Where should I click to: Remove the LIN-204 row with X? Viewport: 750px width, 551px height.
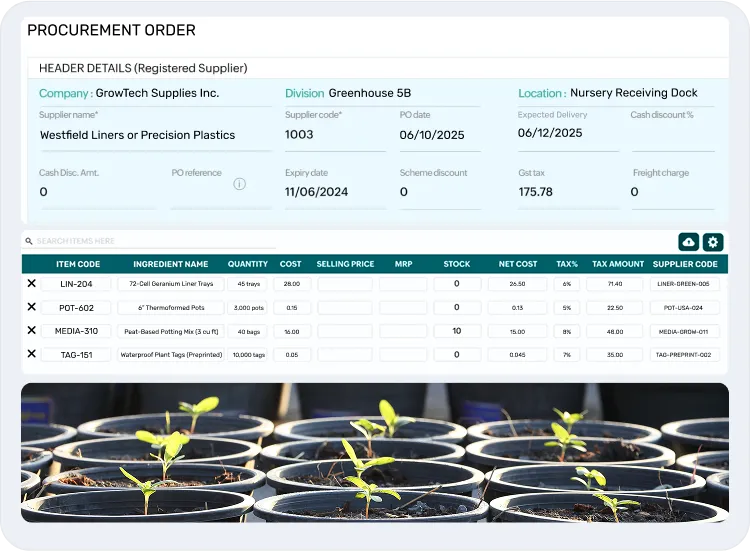pyautogui.click(x=32, y=283)
